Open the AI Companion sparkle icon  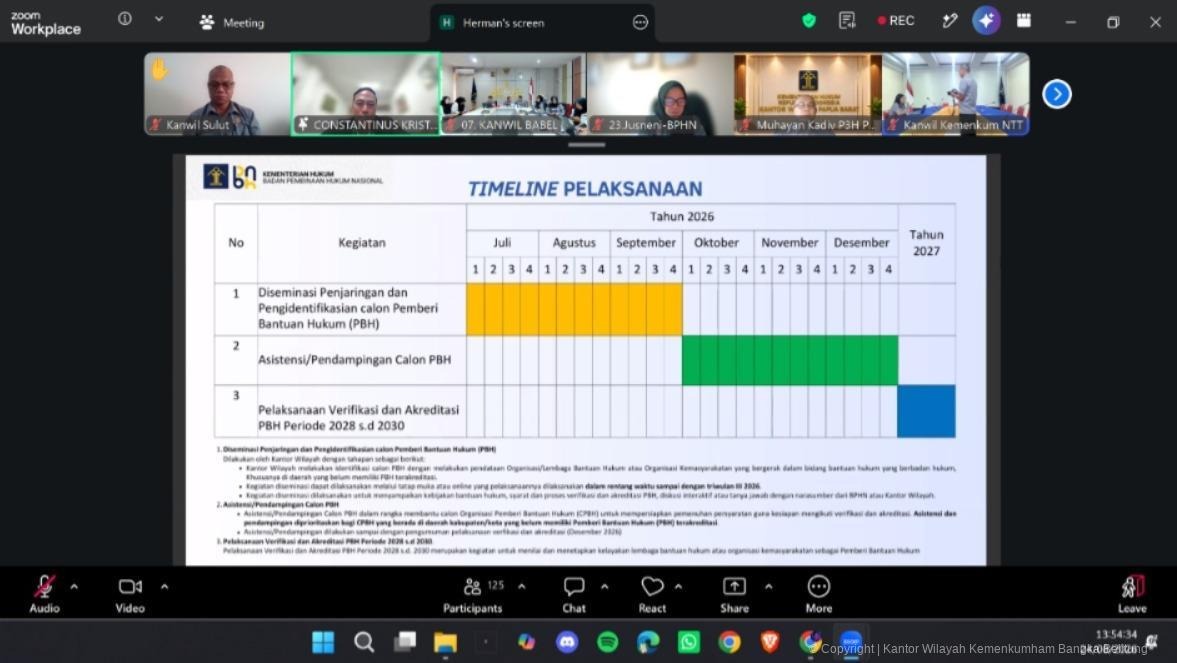point(986,20)
